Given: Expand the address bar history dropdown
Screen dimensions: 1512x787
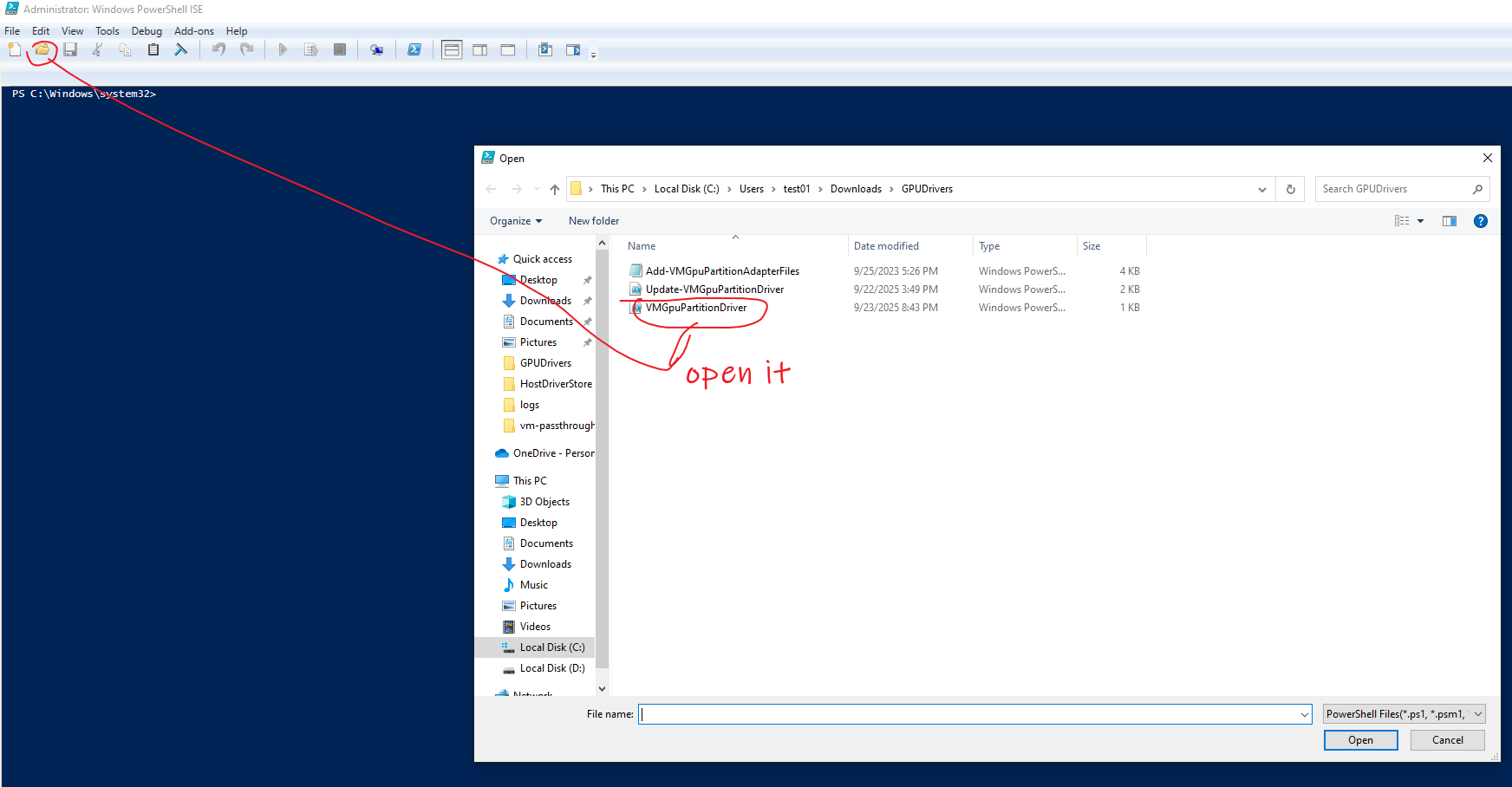Looking at the screenshot, I should [x=1262, y=189].
